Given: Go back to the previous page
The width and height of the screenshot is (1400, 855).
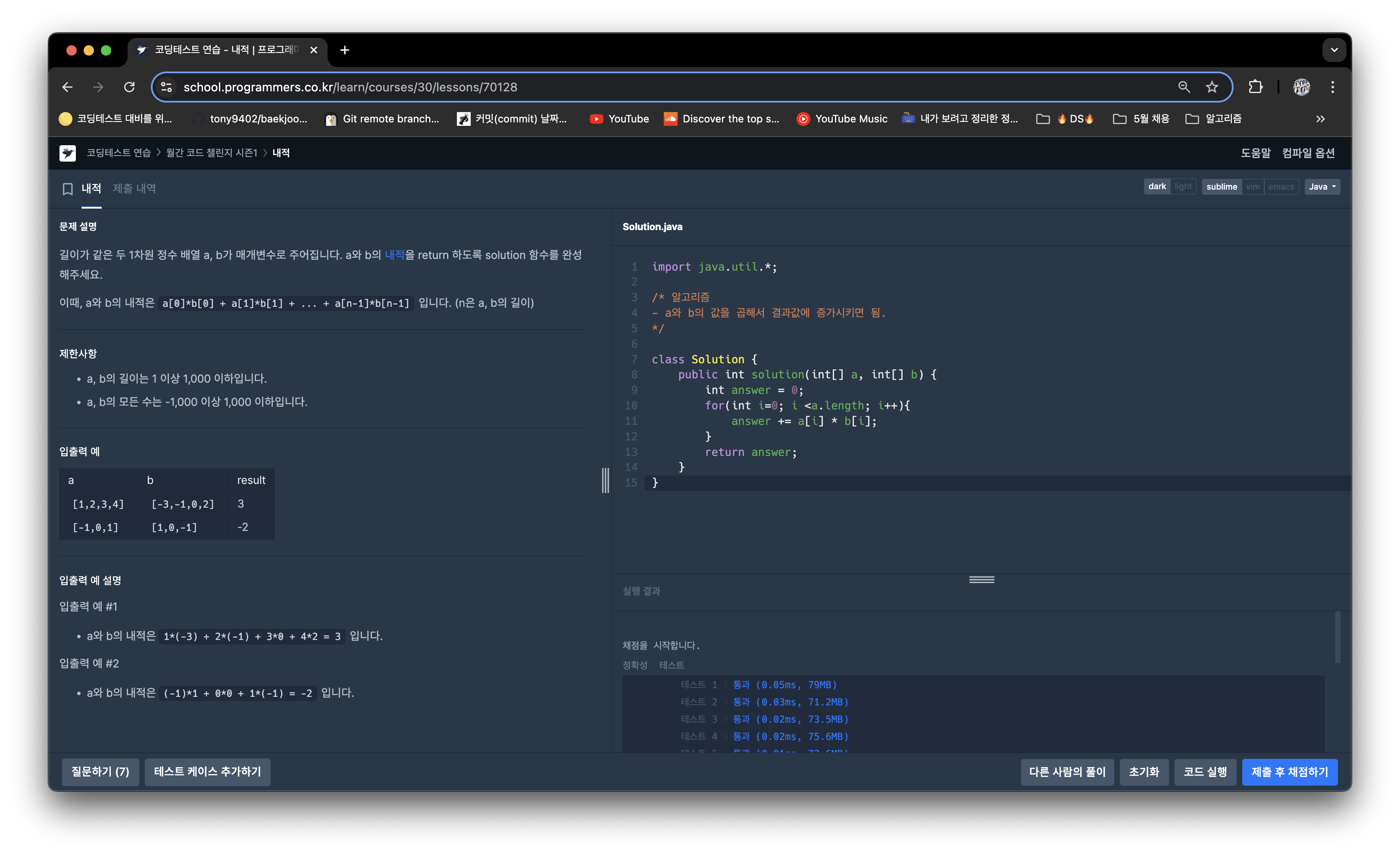Looking at the screenshot, I should 67,87.
